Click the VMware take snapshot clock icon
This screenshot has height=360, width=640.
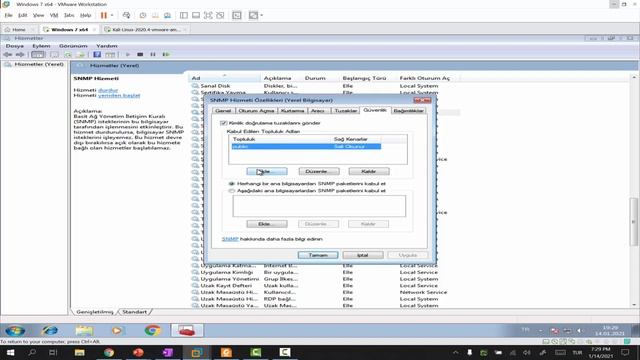[143, 15]
